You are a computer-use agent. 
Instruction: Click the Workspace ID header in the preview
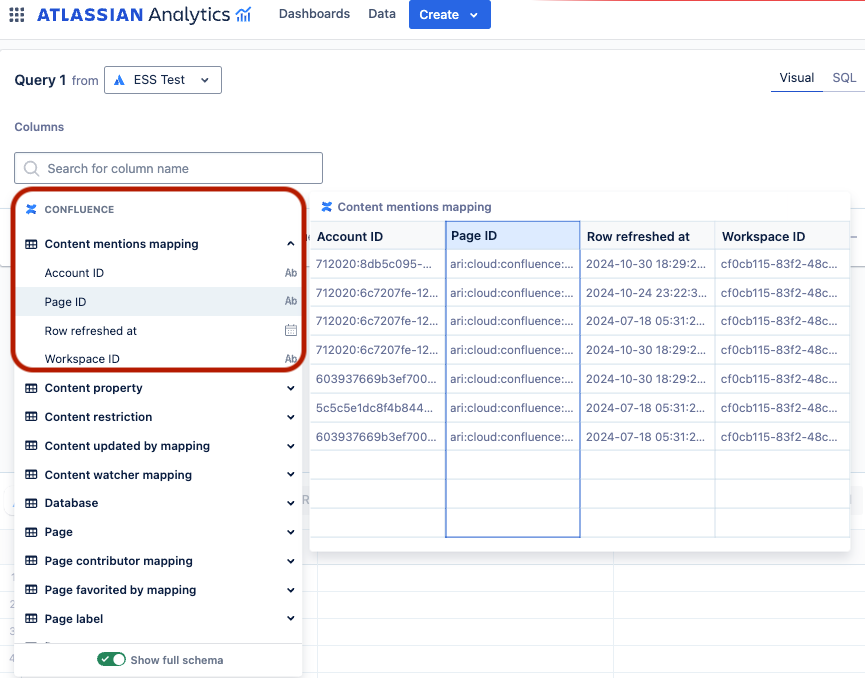782,236
